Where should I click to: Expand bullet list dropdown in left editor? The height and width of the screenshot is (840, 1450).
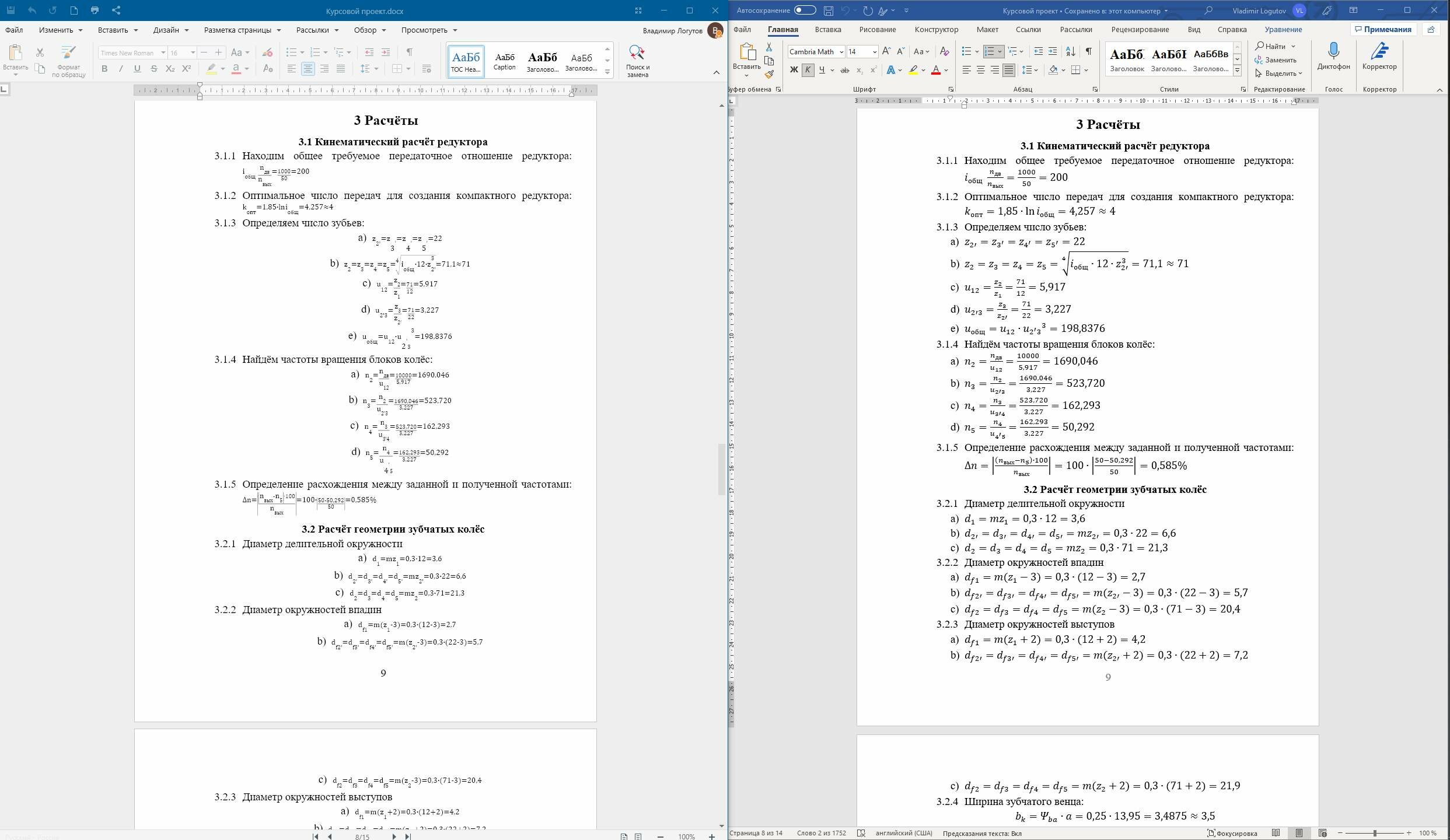coord(302,52)
